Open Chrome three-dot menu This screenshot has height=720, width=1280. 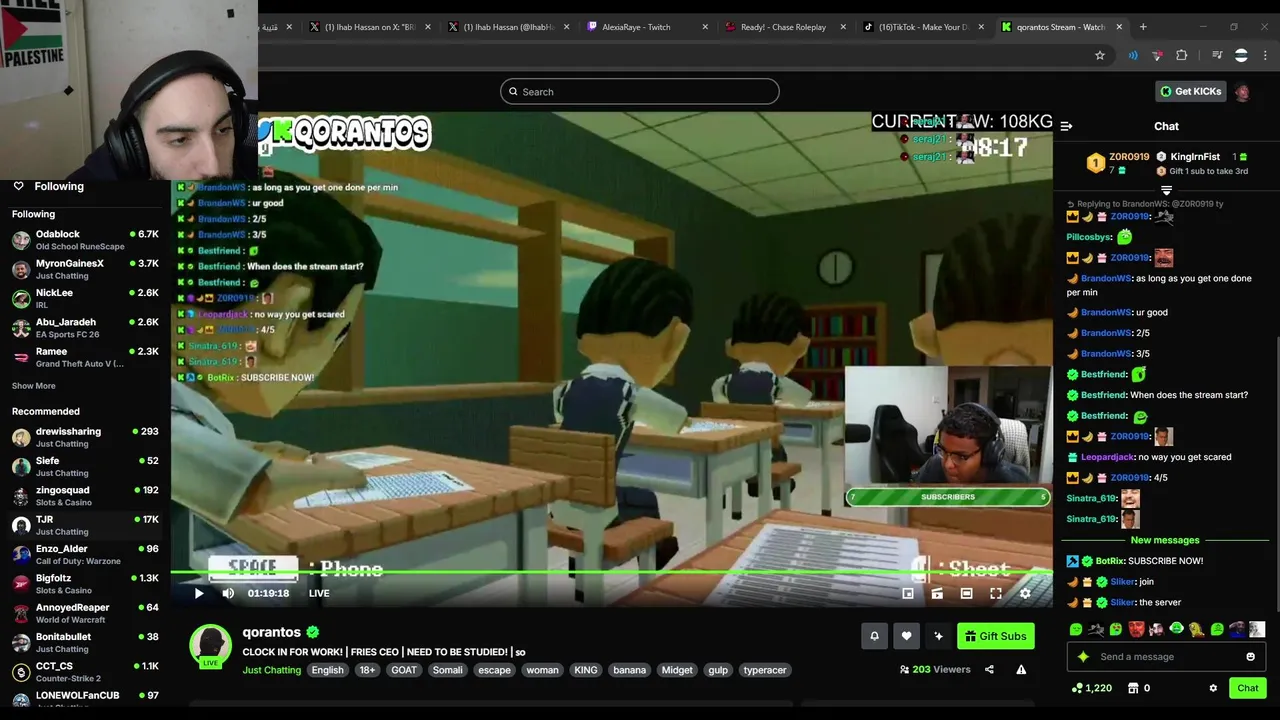1266,55
